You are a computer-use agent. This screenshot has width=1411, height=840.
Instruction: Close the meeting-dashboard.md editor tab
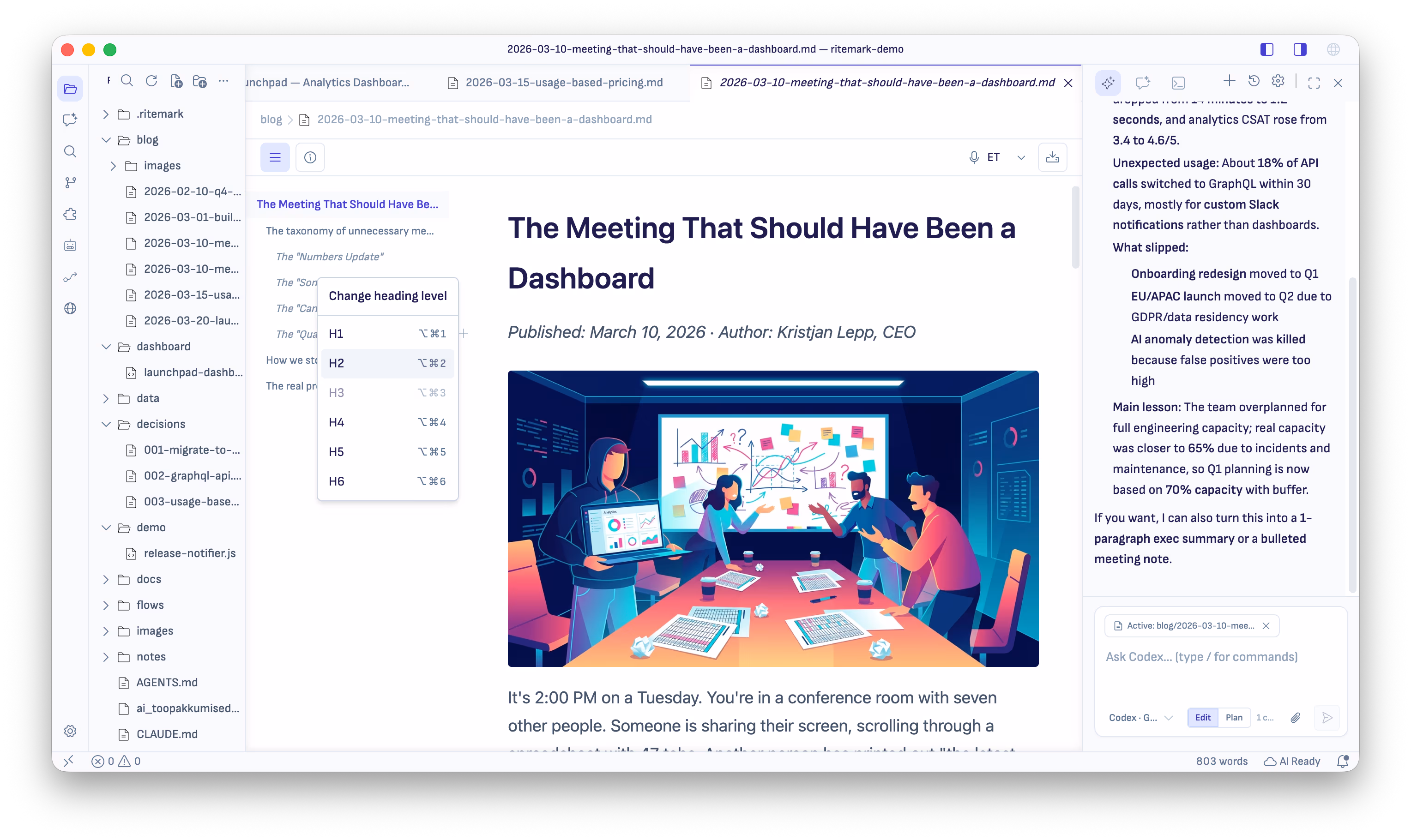click(x=1068, y=83)
